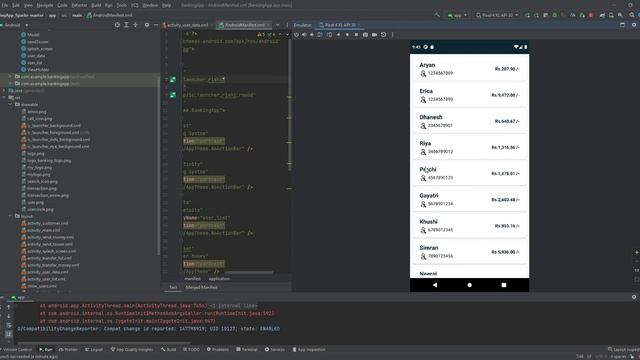Click the emulator snapshots clock icon

(384, 35)
